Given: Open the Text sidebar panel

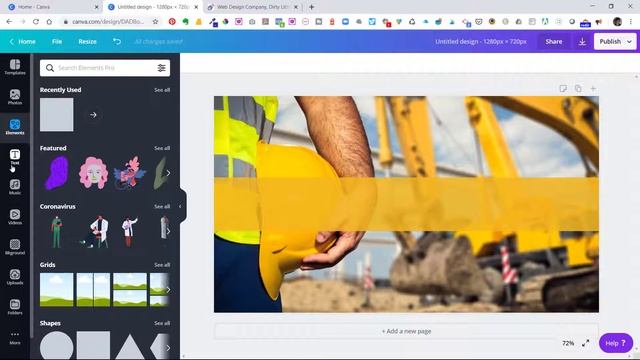Looking at the screenshot, I should pos(15,157).
